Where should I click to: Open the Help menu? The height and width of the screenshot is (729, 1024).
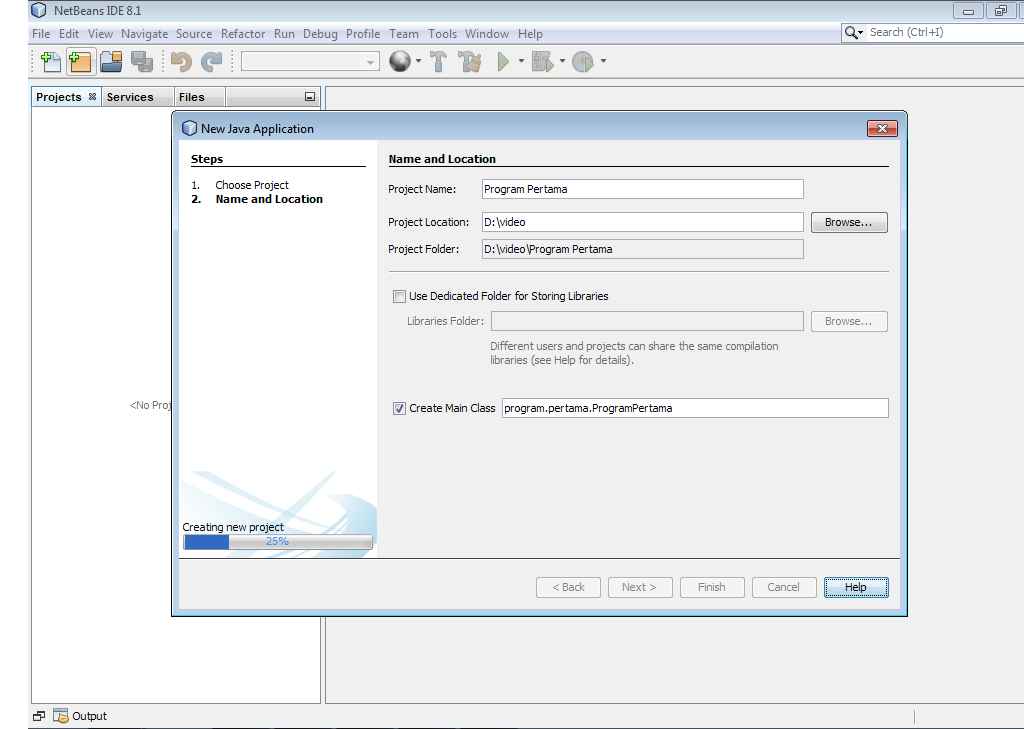[x=530, y=34]
